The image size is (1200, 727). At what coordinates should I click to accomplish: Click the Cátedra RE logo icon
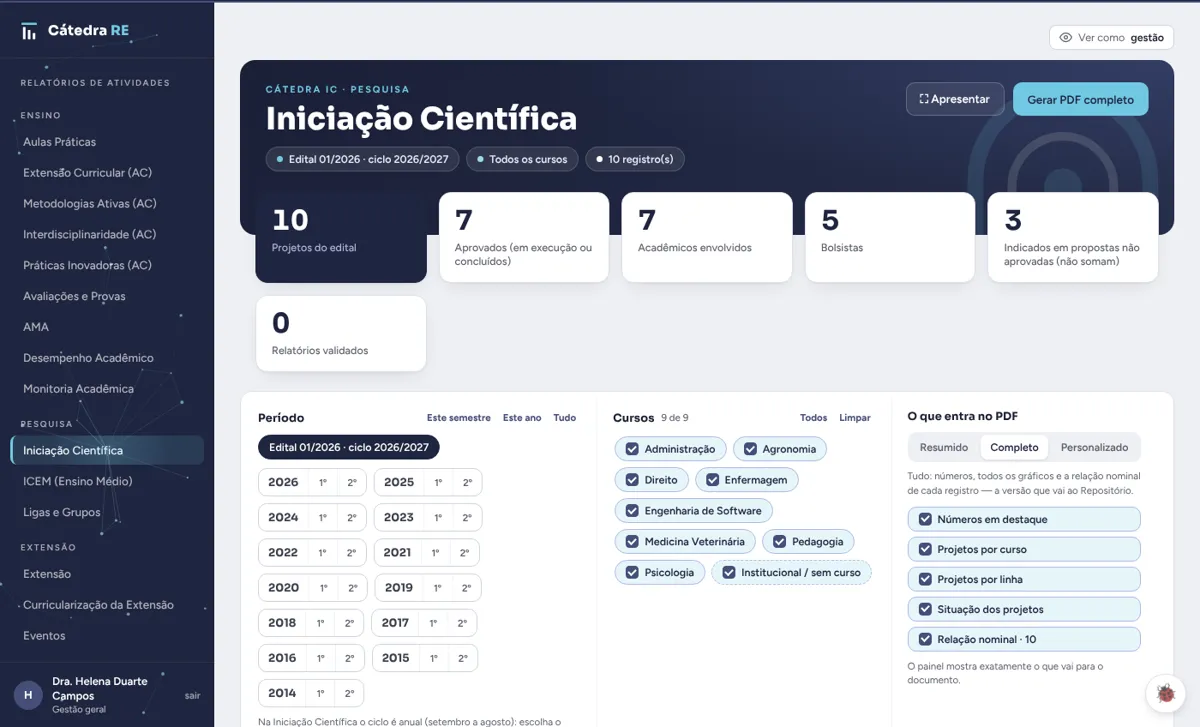point(30,31)
